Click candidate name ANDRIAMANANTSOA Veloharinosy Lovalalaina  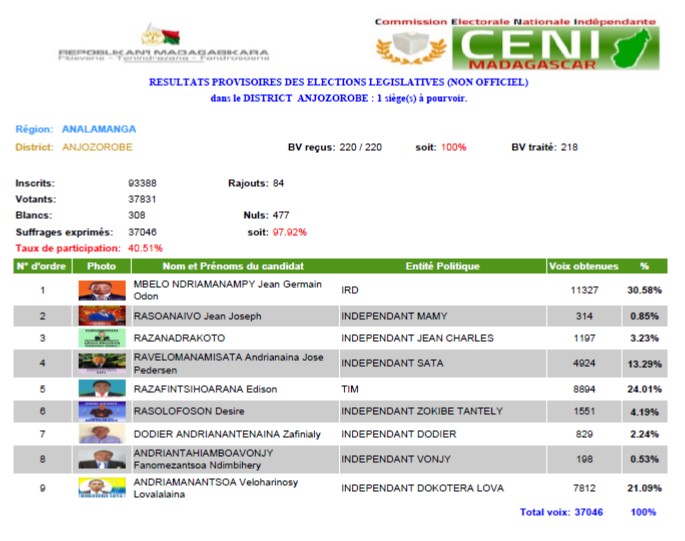tap(216, 488)
